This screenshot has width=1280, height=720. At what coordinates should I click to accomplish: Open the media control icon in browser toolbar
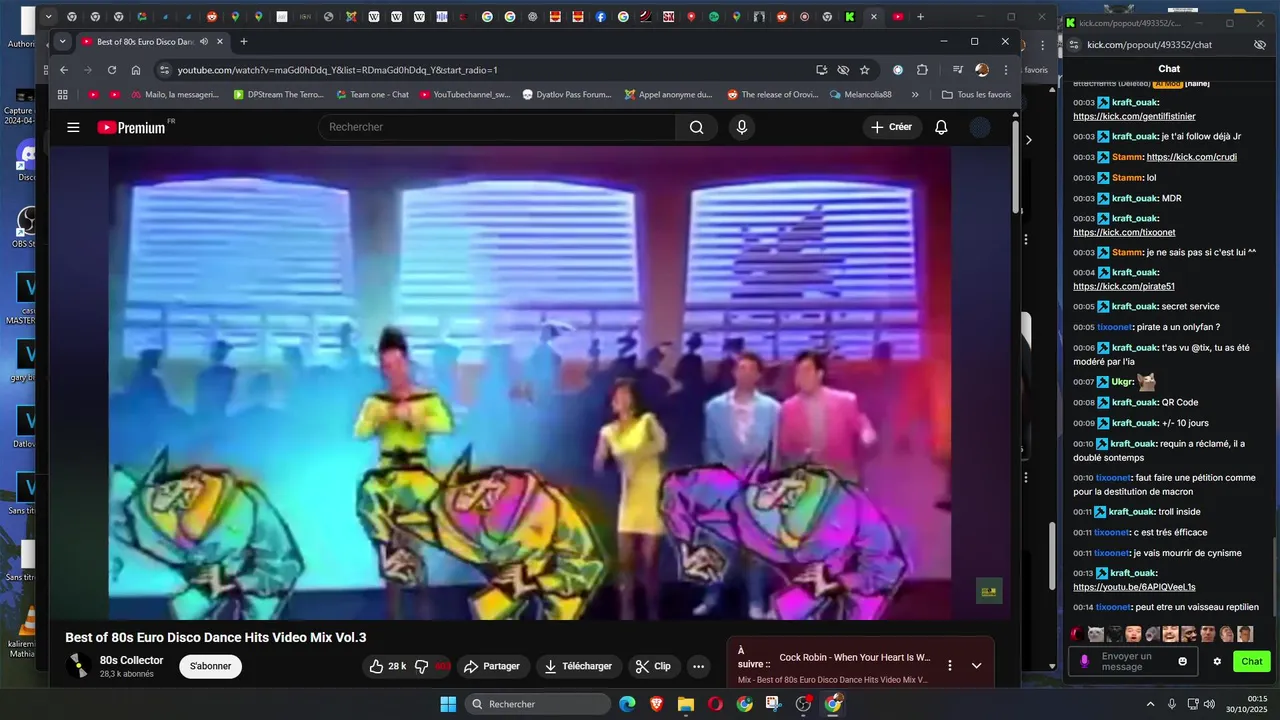[957, 70]
